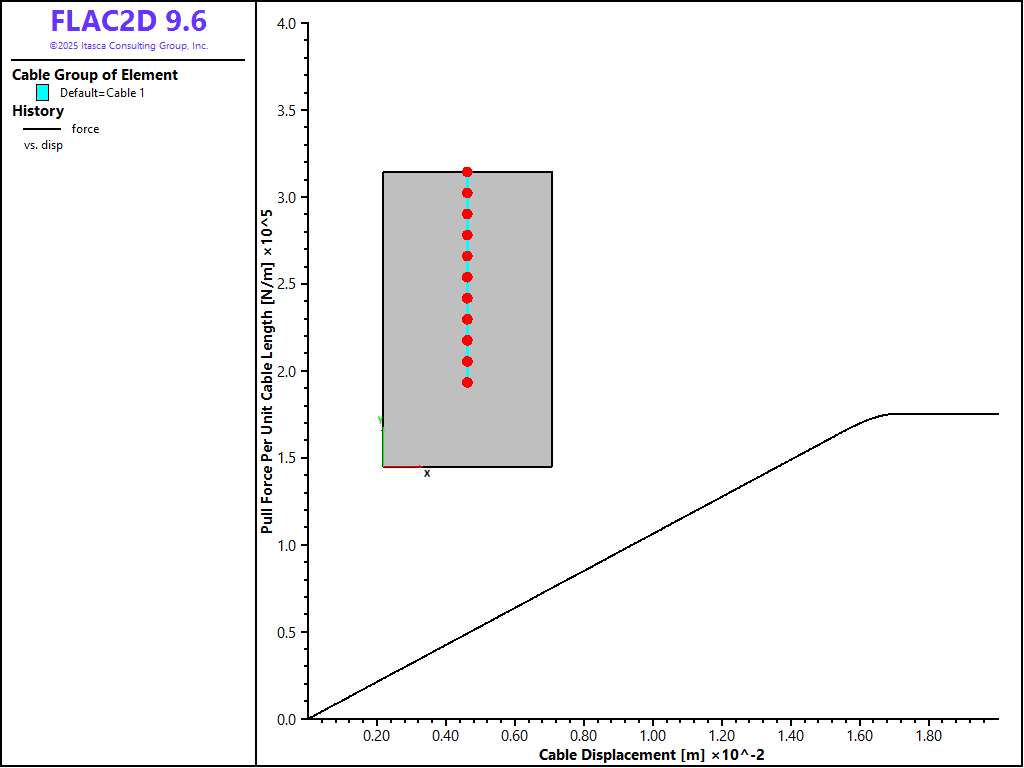
Task: Click the Cable Group of Element heading
Action: click(x=95, y=75)
